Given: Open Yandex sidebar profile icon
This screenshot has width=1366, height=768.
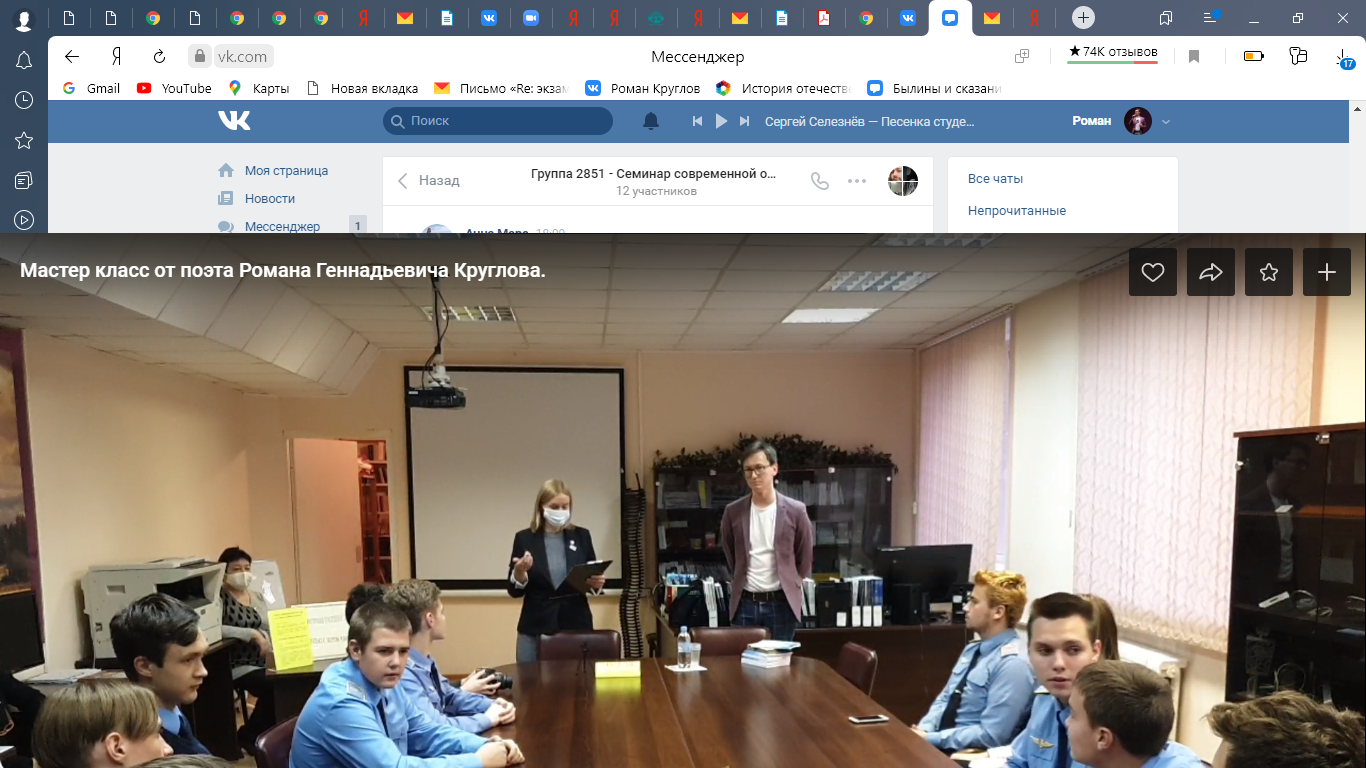Looking at the screenshot, I should click(24, 20).
